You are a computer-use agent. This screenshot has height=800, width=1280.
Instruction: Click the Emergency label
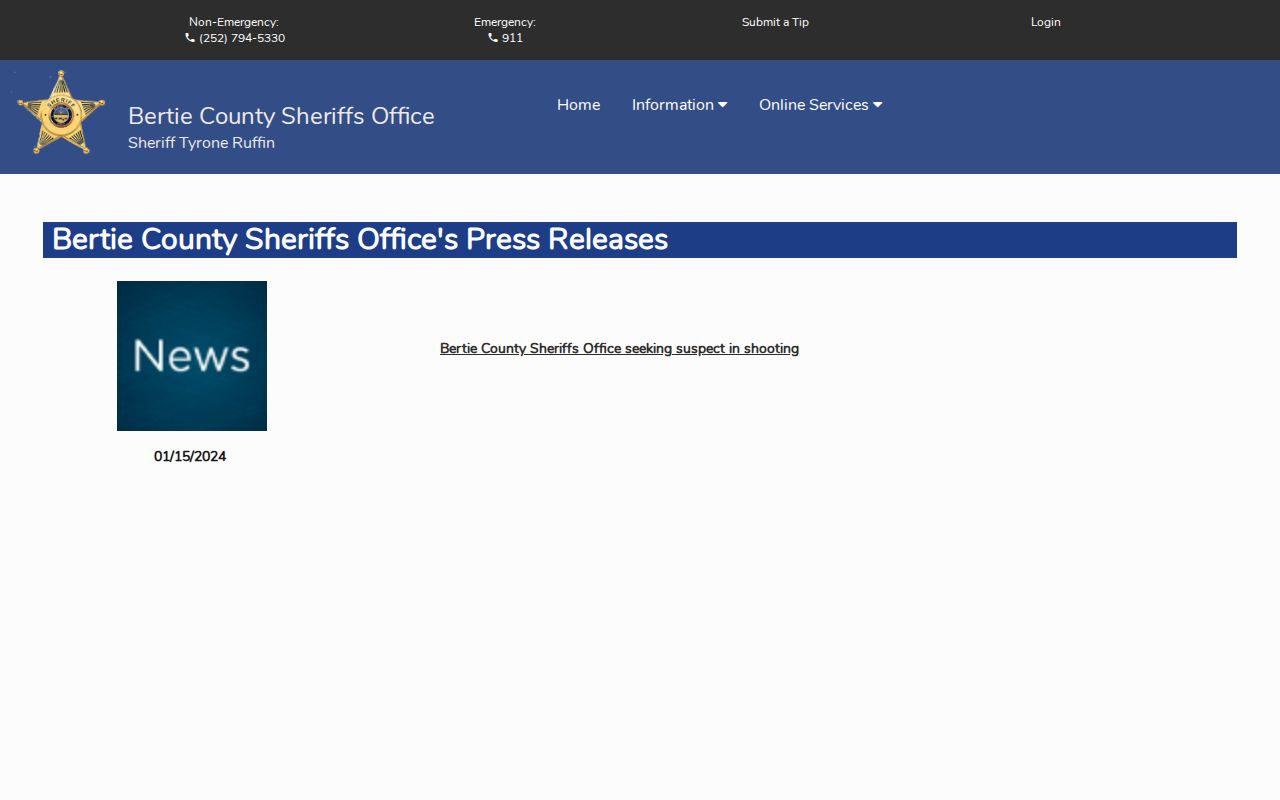coord(505,22)
